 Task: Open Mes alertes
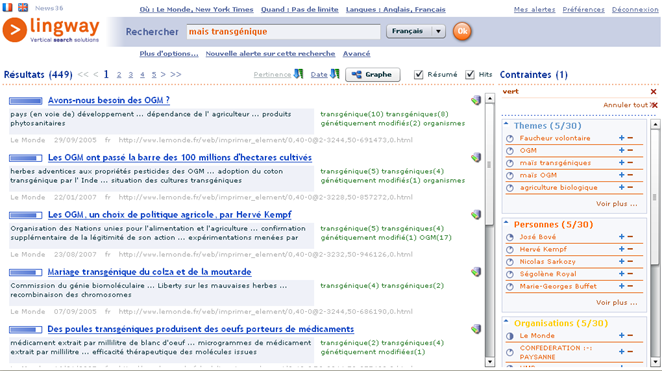(x=534, y=9)
